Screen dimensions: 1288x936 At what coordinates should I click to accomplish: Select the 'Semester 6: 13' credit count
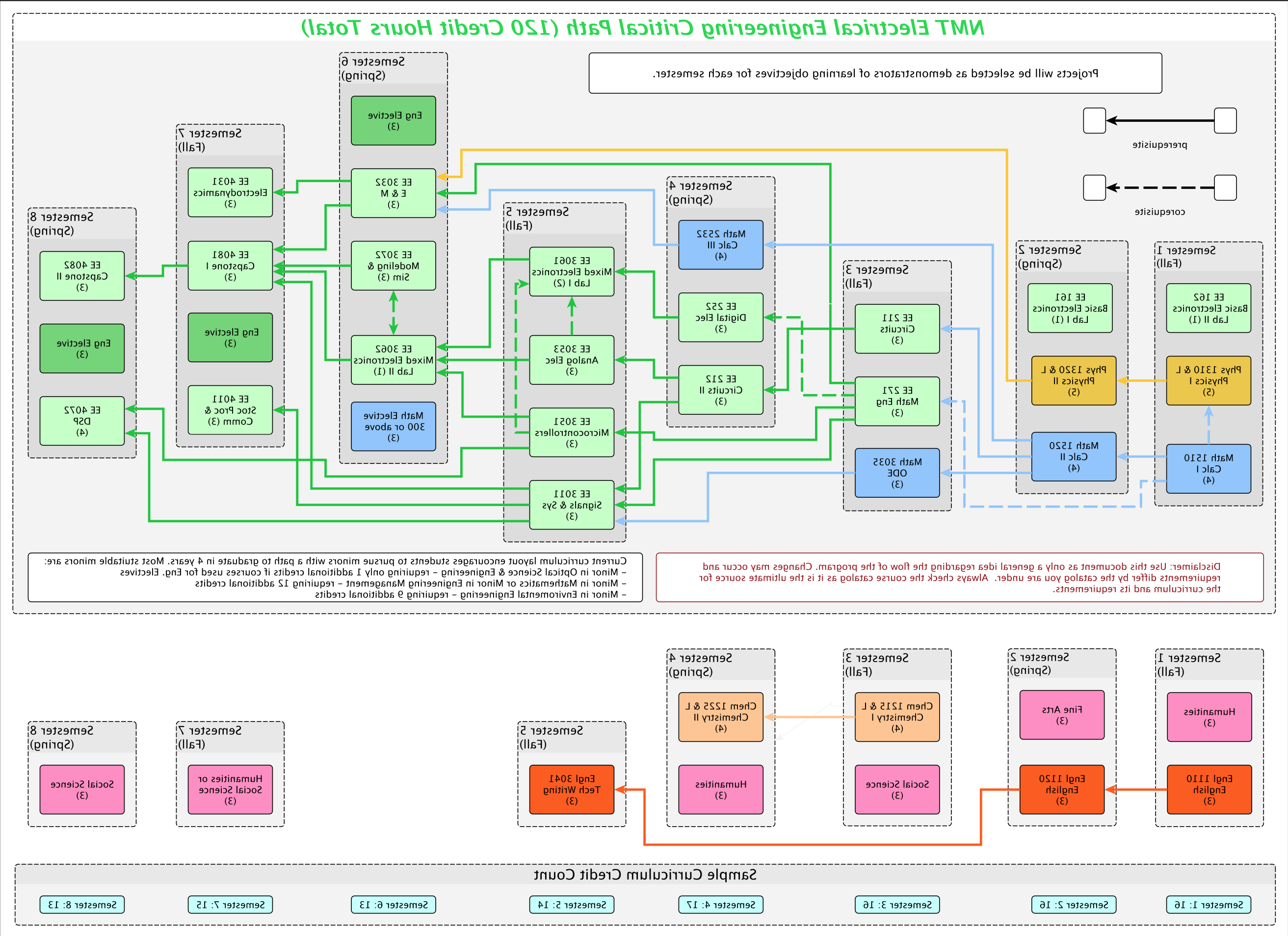393,905
